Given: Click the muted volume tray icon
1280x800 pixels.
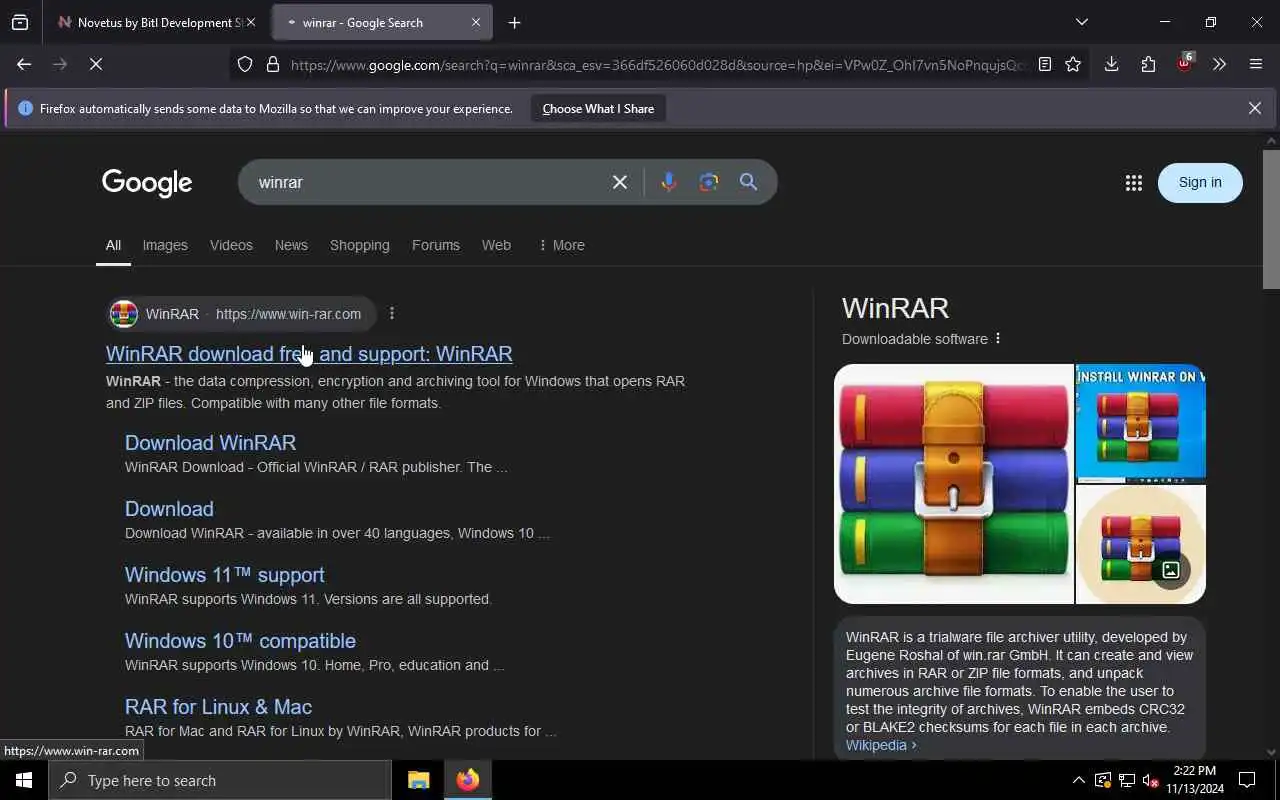Looking at the screenshot, I should [1150, 780].
